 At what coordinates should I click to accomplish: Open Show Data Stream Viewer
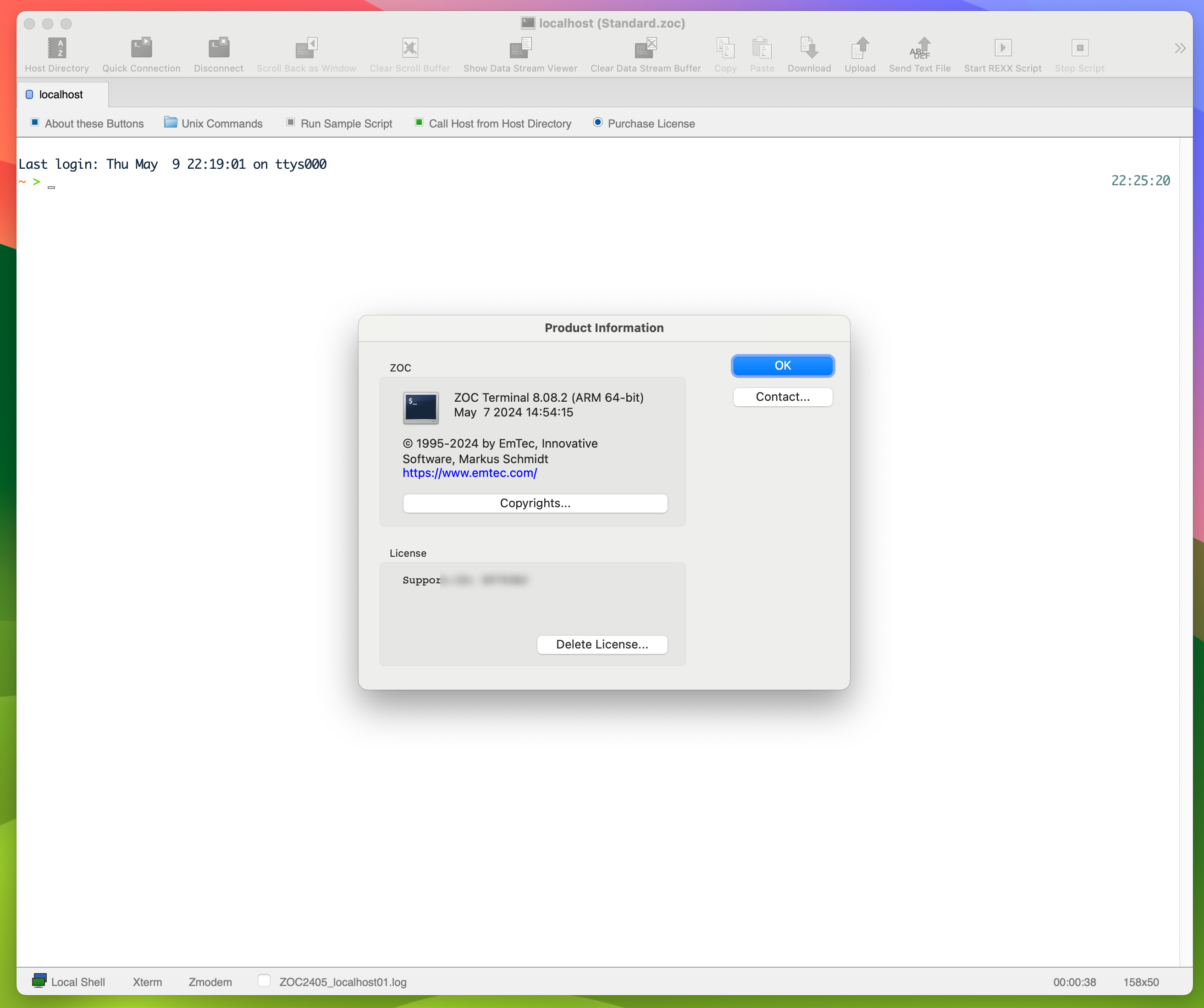coord(519,55)
